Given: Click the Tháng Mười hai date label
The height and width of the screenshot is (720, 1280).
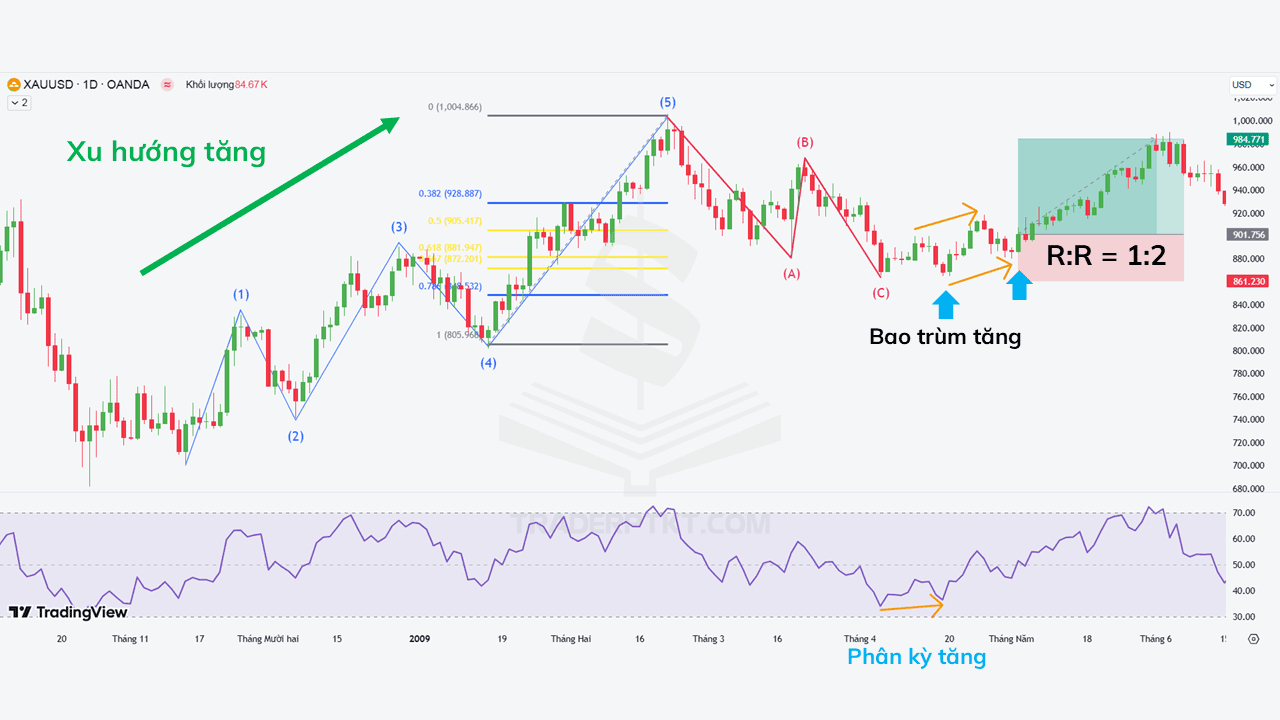Looking at the screenshot, I should (x=268, y=639).
